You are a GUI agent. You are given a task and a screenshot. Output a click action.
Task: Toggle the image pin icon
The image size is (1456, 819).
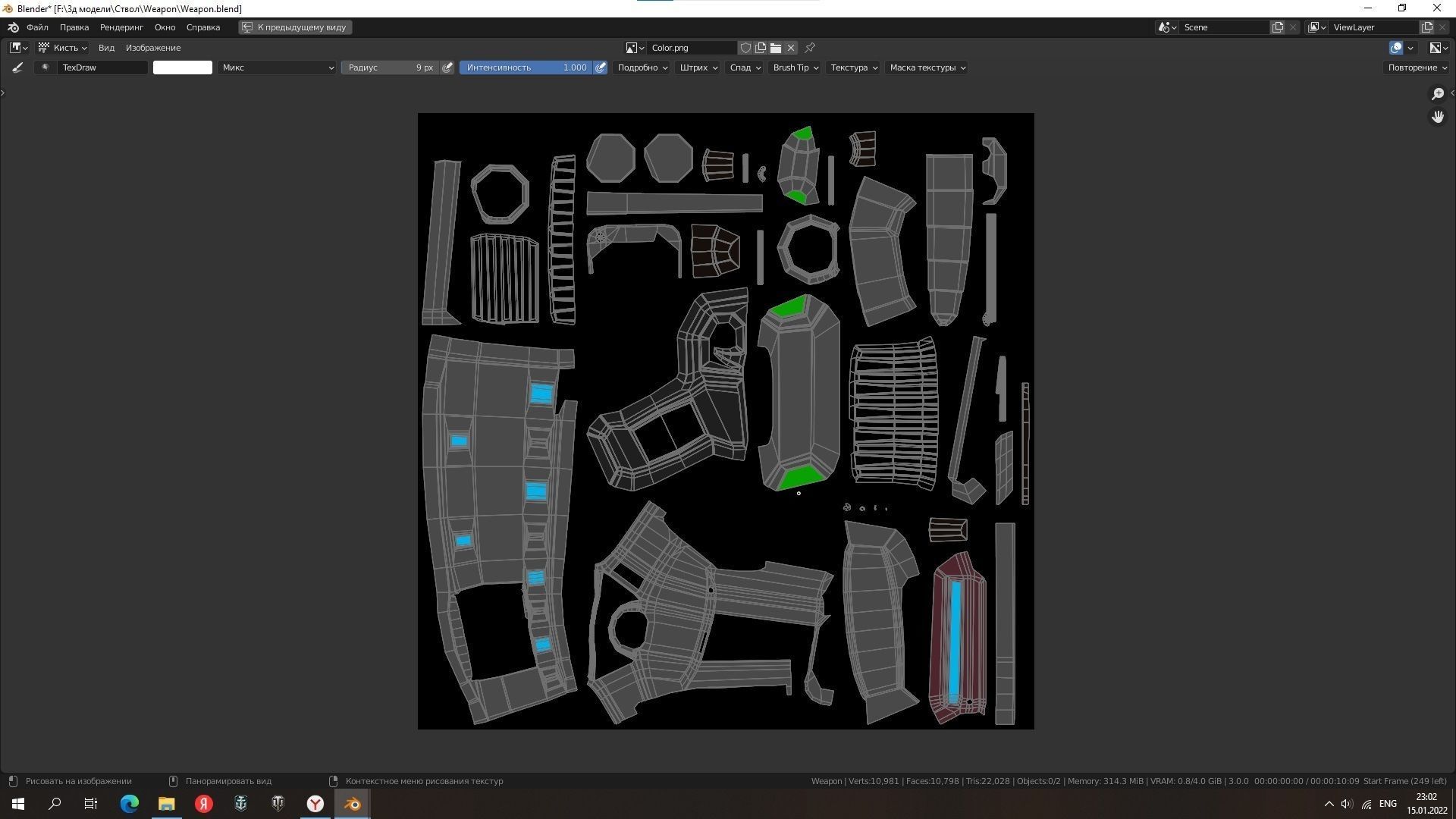(810, 48)
